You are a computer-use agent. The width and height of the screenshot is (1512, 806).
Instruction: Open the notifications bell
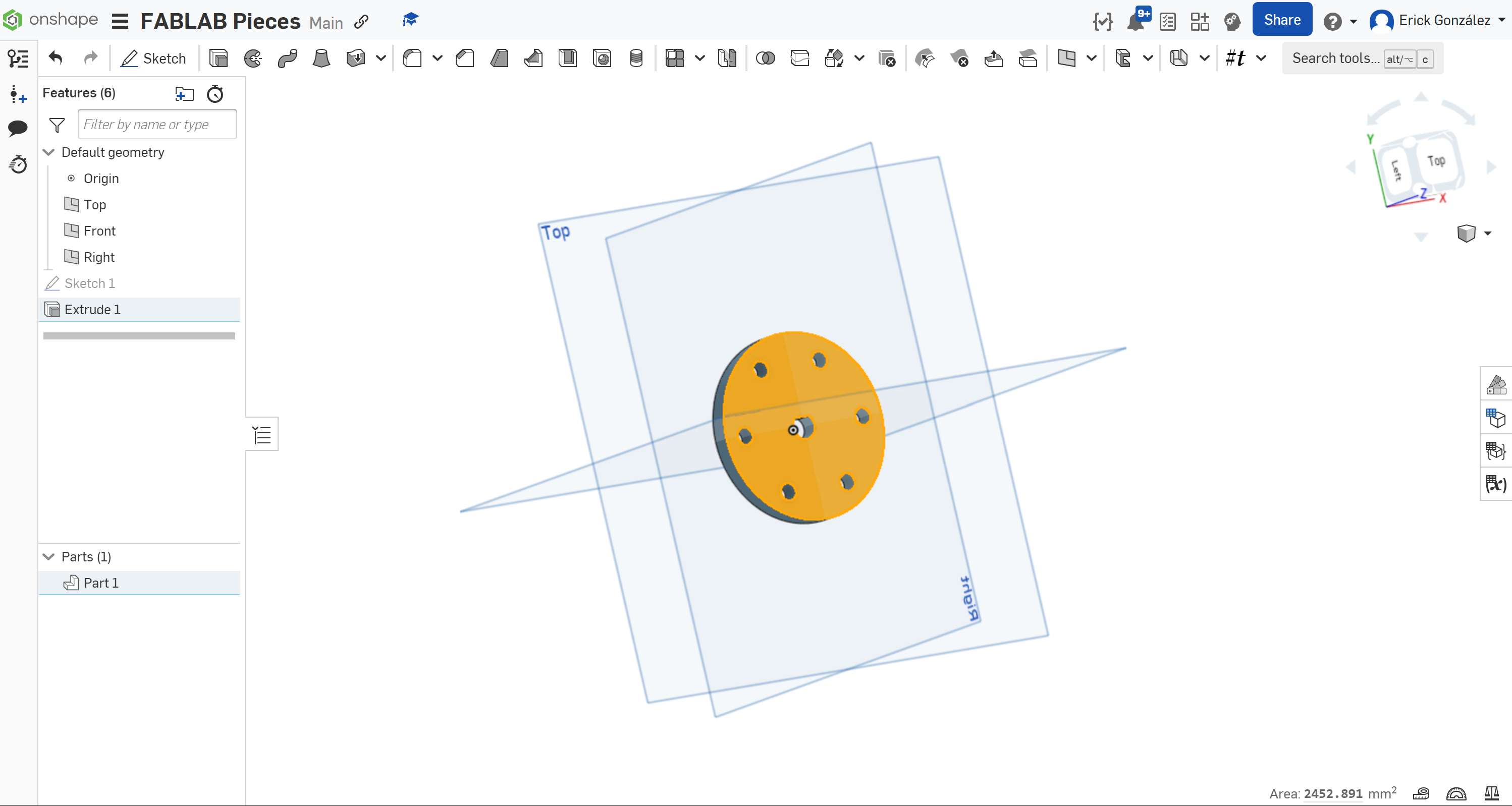tap(1137, 22)
